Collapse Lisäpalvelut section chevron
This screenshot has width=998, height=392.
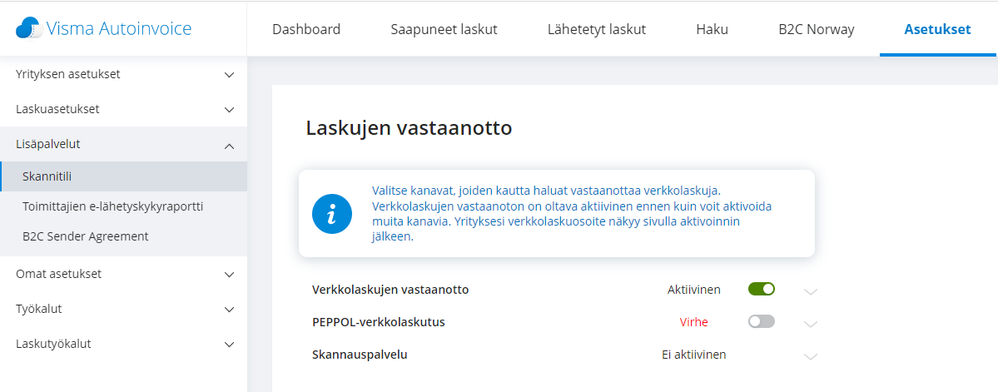230,146
